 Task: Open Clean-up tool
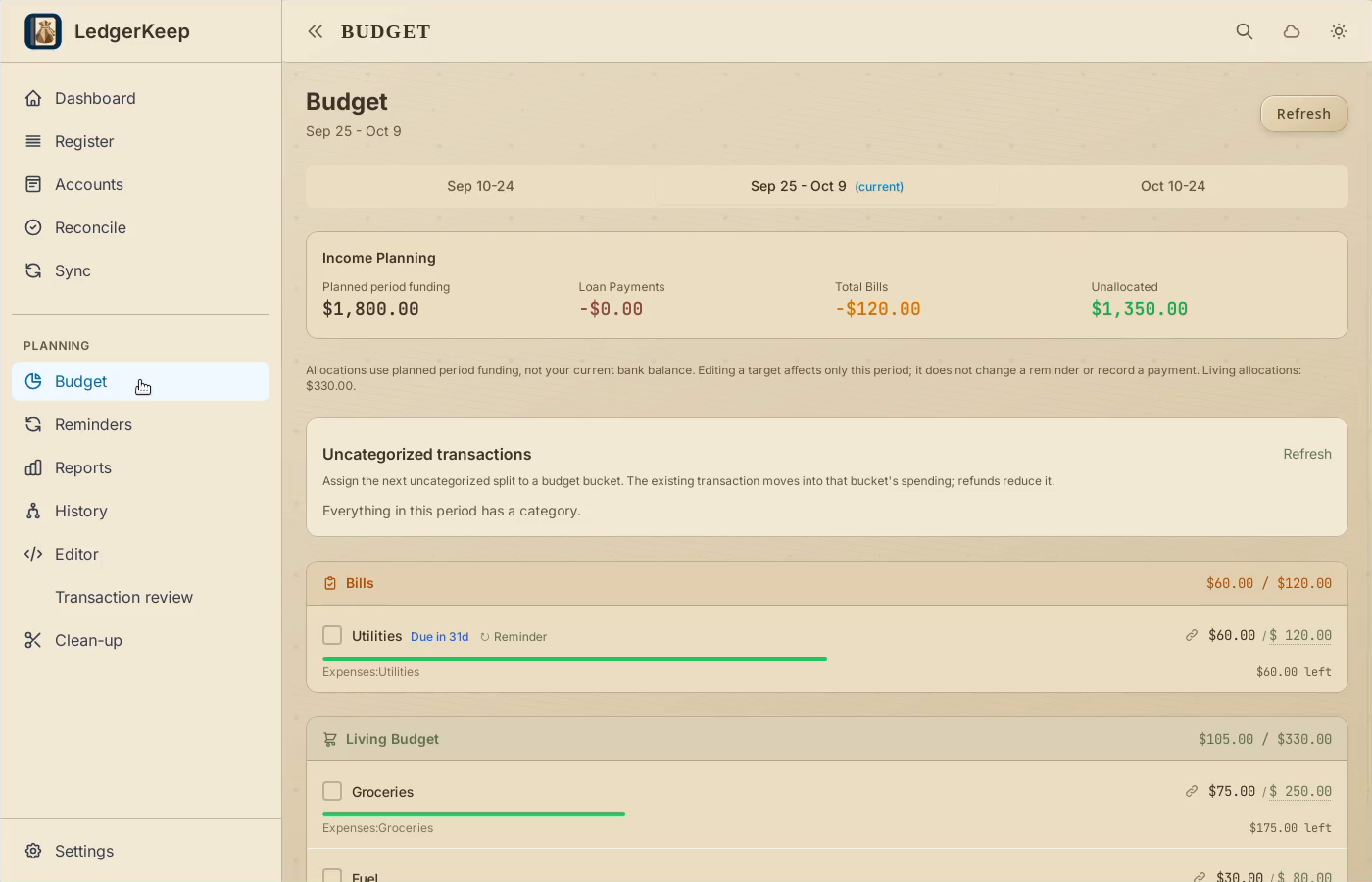[x=140, y=640]
